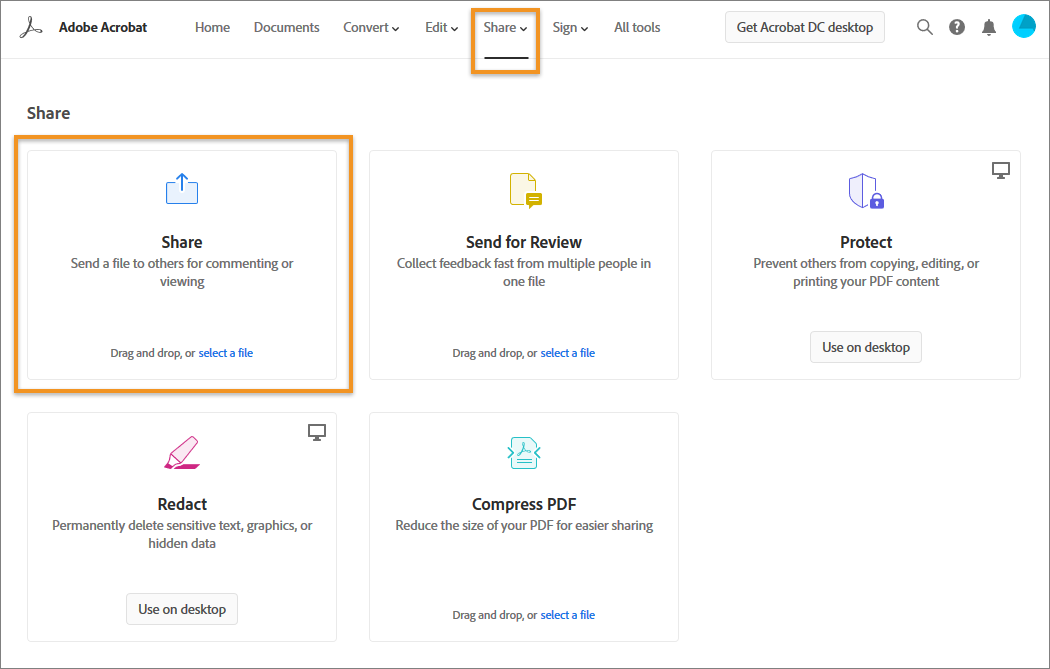Go to the Documents tab
The image size is (1050, 669).
tap(286, 27)
